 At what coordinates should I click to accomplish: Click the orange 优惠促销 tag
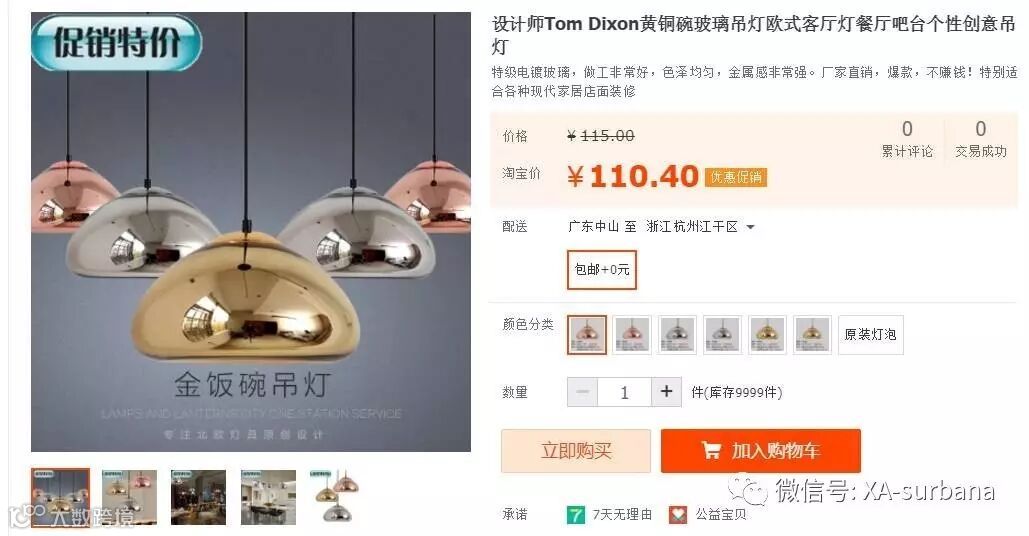click(736, 177)
